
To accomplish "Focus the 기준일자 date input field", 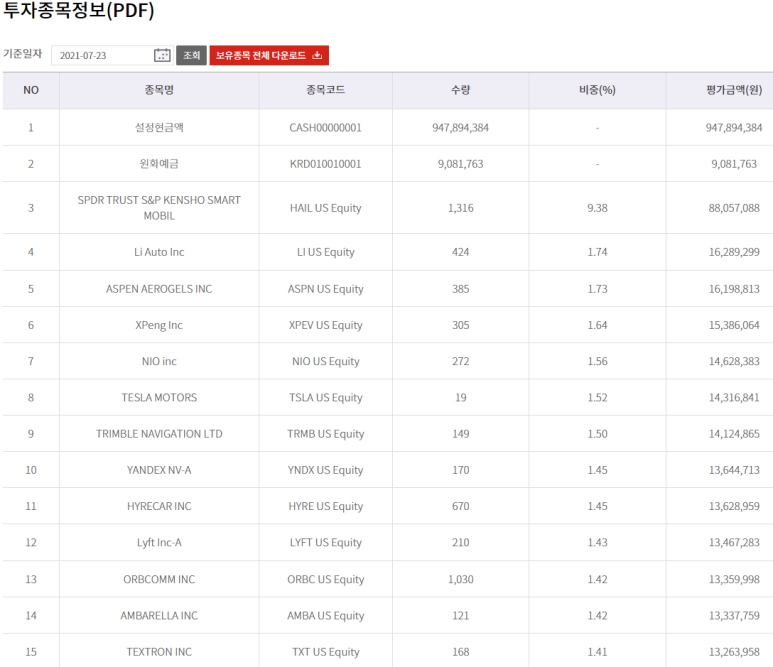I will click(x=112, y=55).
